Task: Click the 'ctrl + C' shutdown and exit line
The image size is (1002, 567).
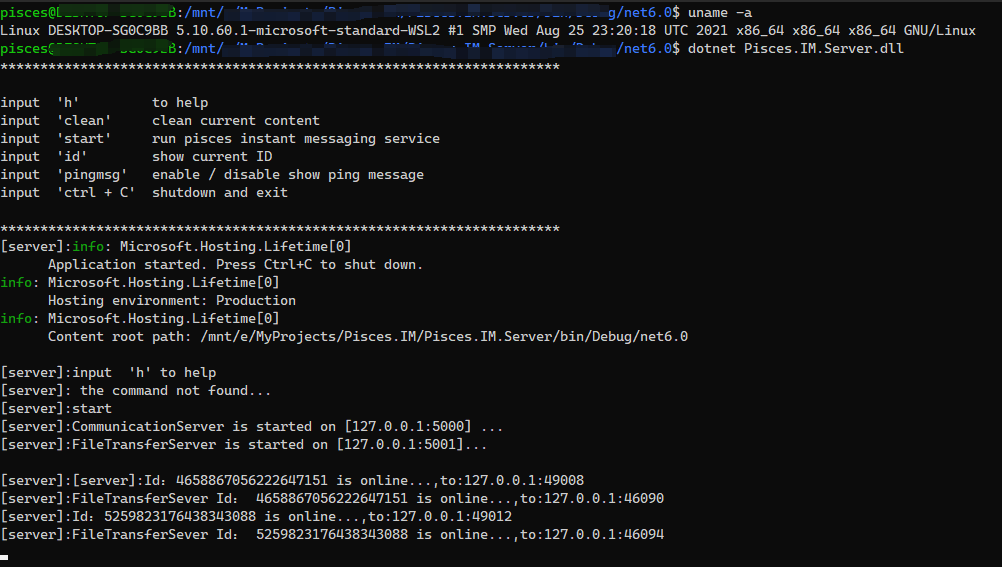Action: point(144,192)
